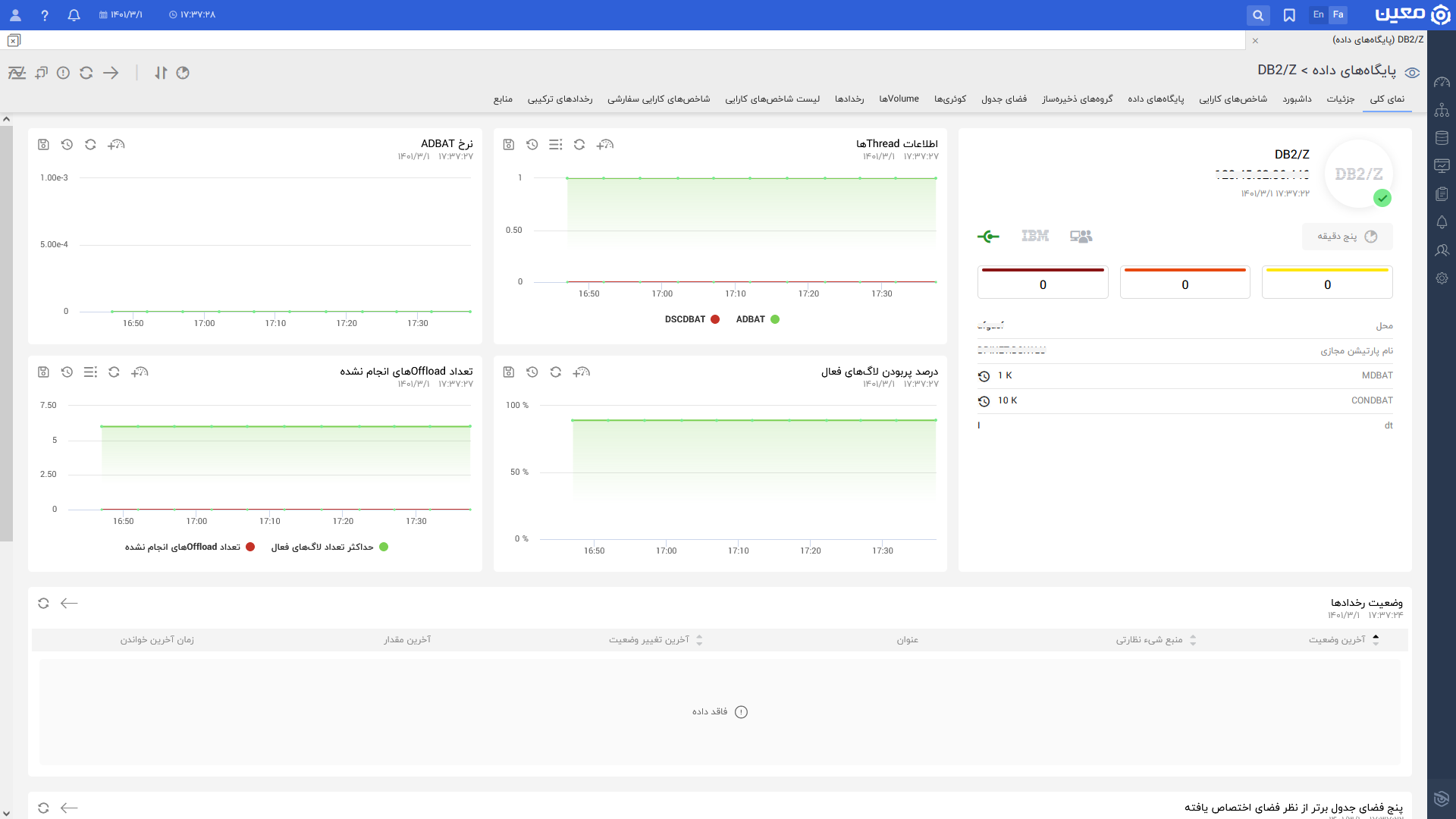
Task: Open the لیست شاخص‌های کارایی tab
Action: point(772,99)
